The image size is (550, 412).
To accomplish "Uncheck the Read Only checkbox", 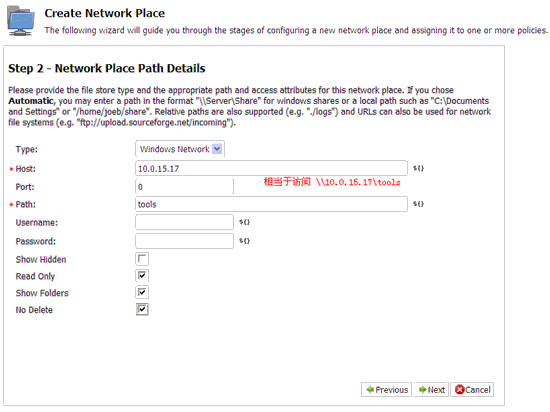I will [142, 276].
